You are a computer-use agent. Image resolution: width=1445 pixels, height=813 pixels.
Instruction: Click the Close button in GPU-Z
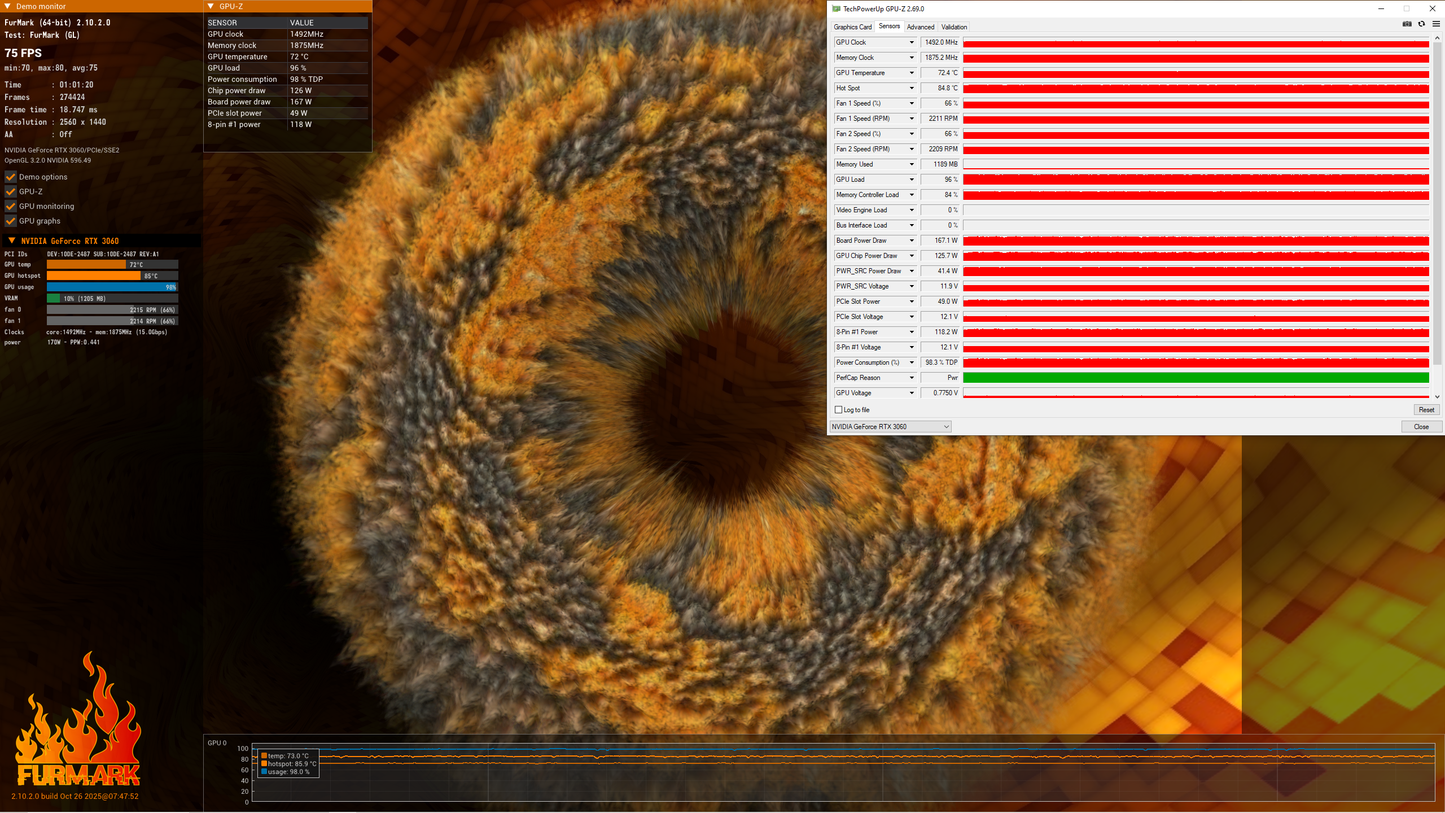pyautogui.click(x=1421, y=427)
